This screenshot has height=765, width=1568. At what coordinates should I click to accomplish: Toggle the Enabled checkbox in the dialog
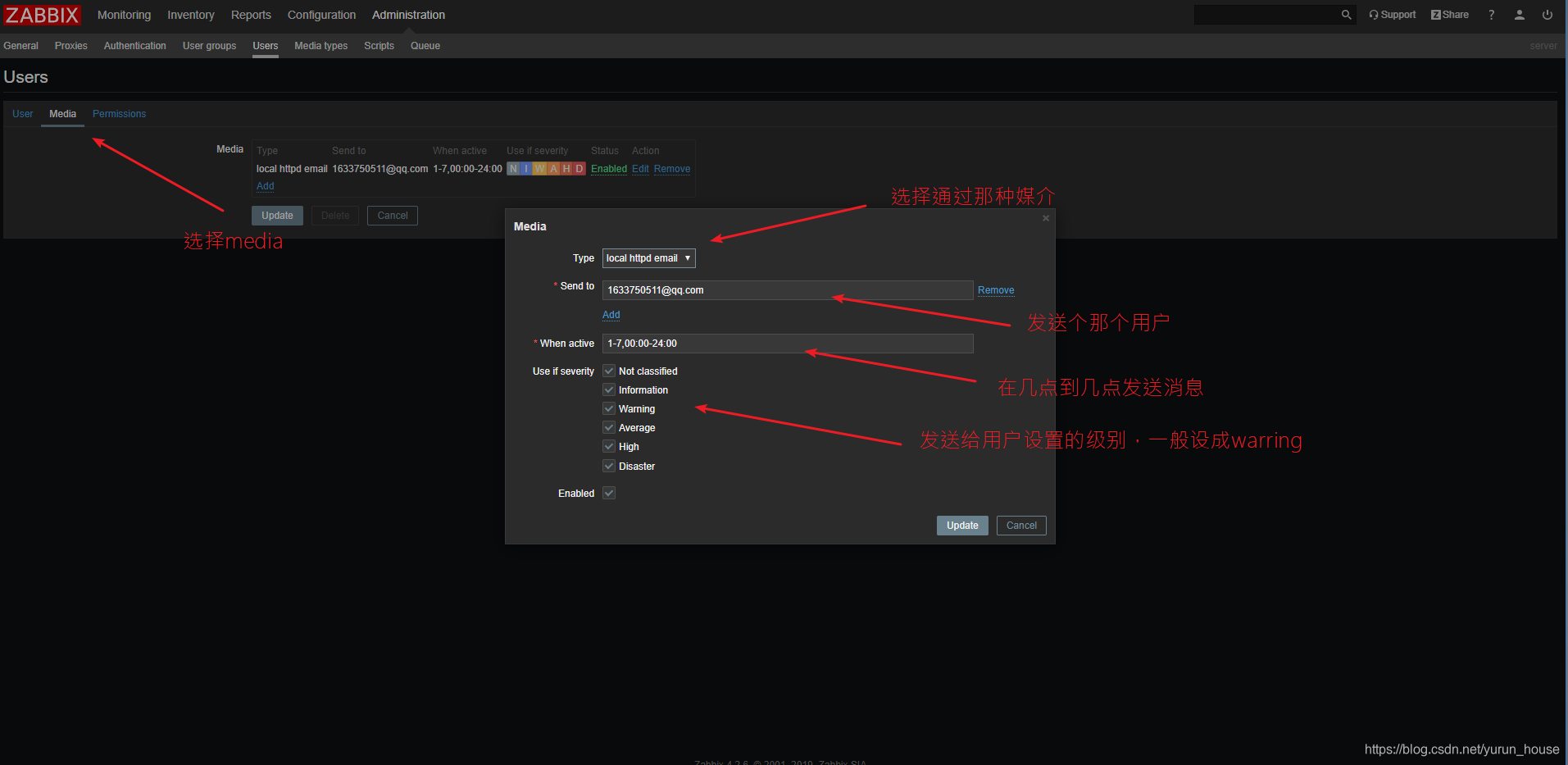click(608, 493)
